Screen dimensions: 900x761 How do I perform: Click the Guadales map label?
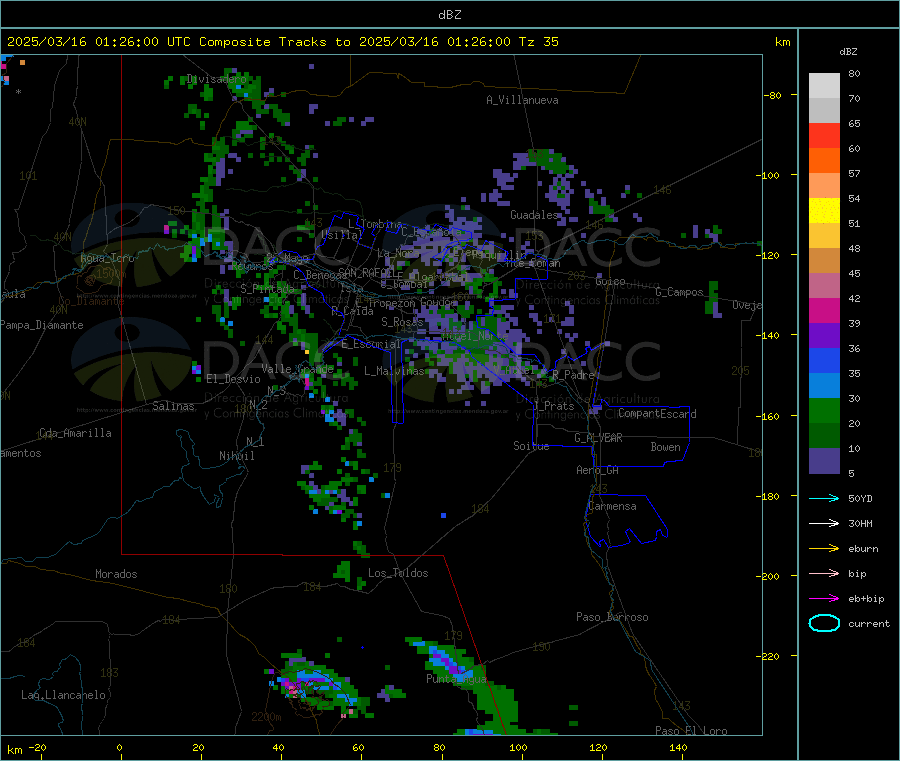tap(534, 215)
